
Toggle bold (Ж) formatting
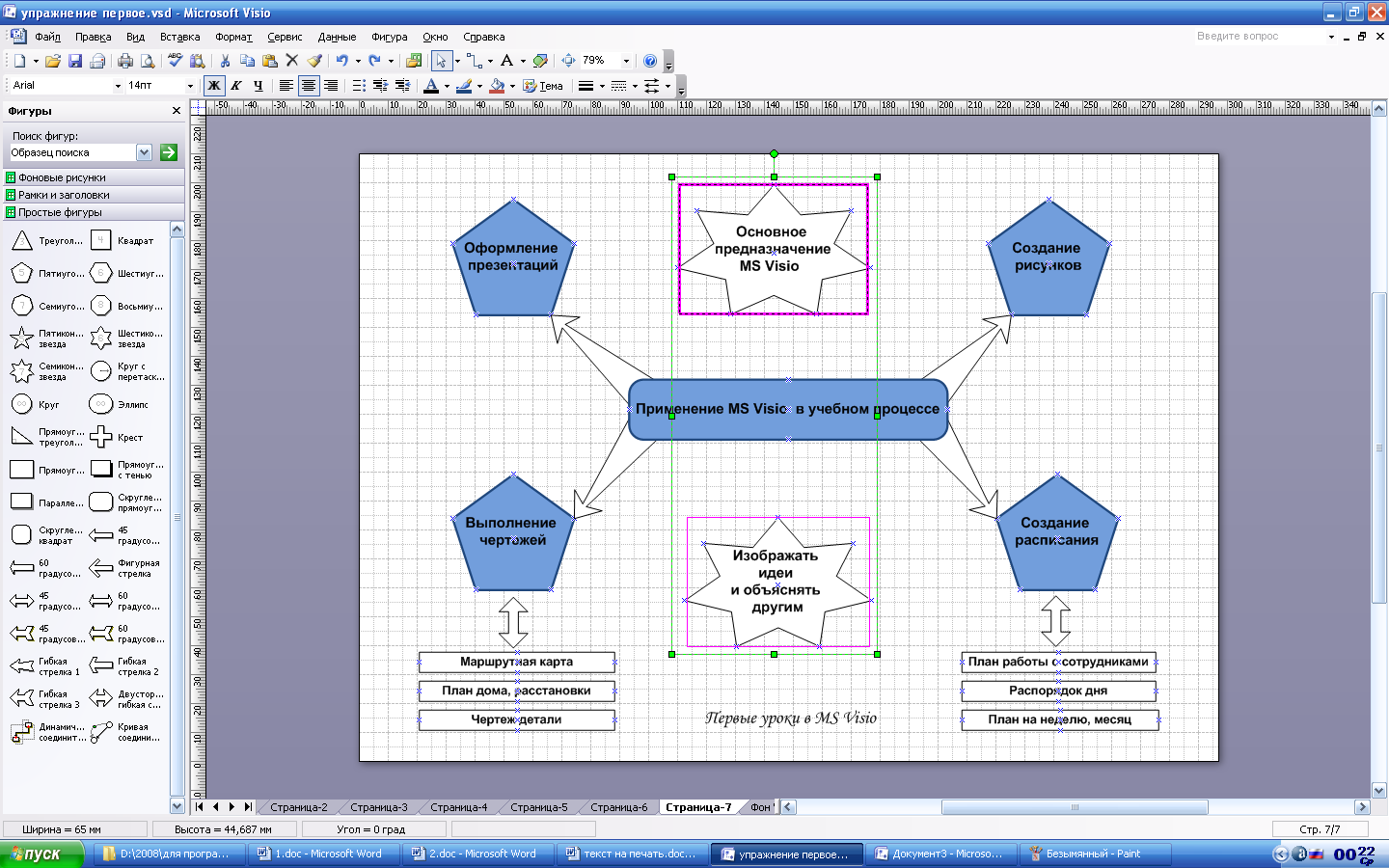click(214, 86)
